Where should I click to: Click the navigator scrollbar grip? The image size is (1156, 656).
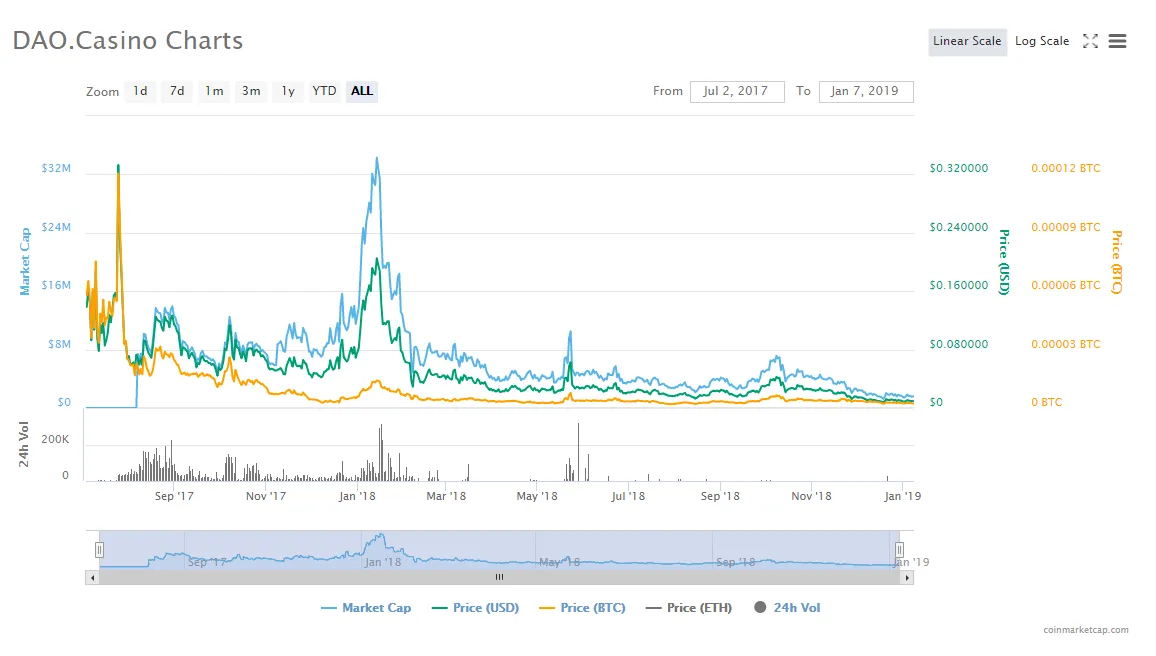click(x=499, y=578)
